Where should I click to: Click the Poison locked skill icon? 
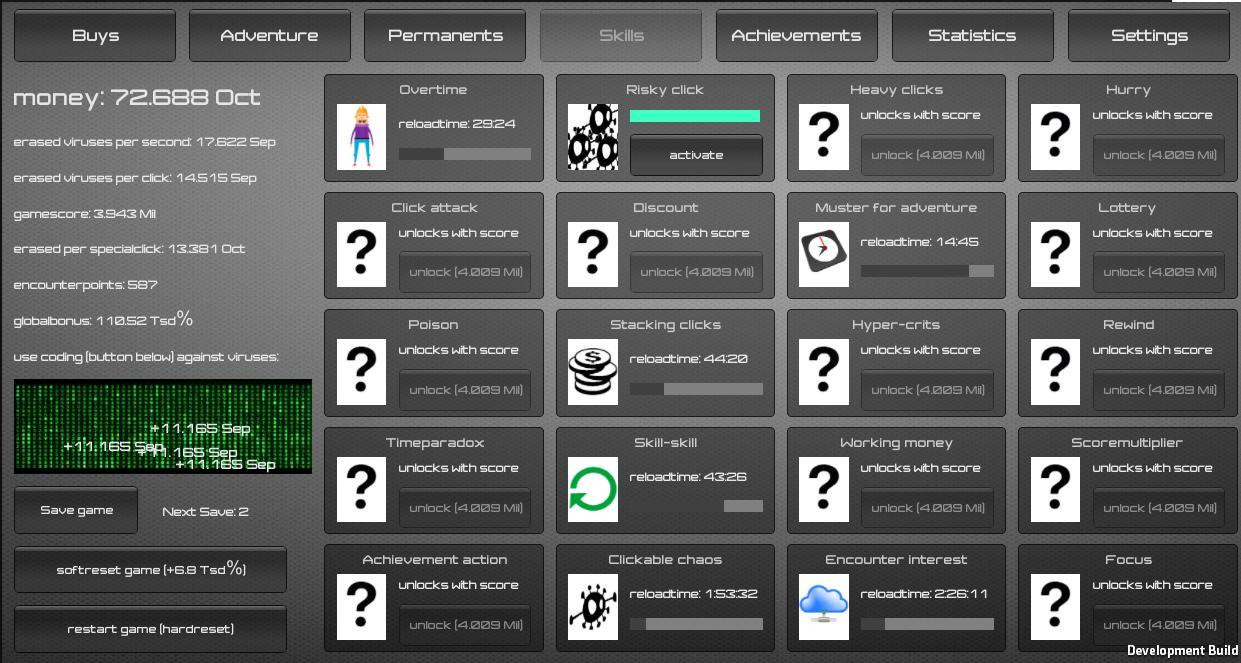coord(361,372)
